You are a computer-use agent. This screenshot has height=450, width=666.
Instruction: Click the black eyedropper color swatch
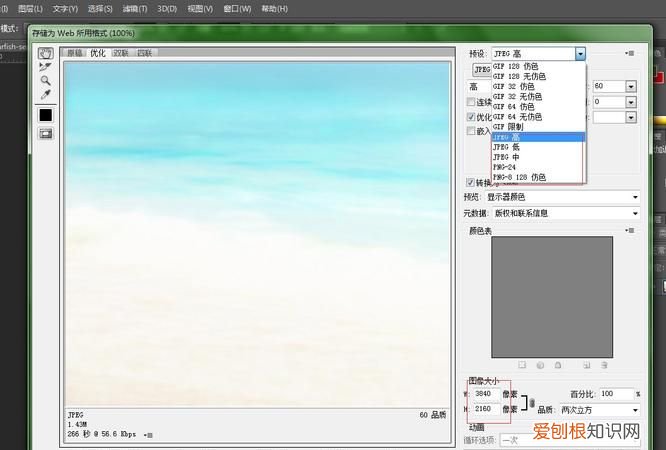point(45,115)
